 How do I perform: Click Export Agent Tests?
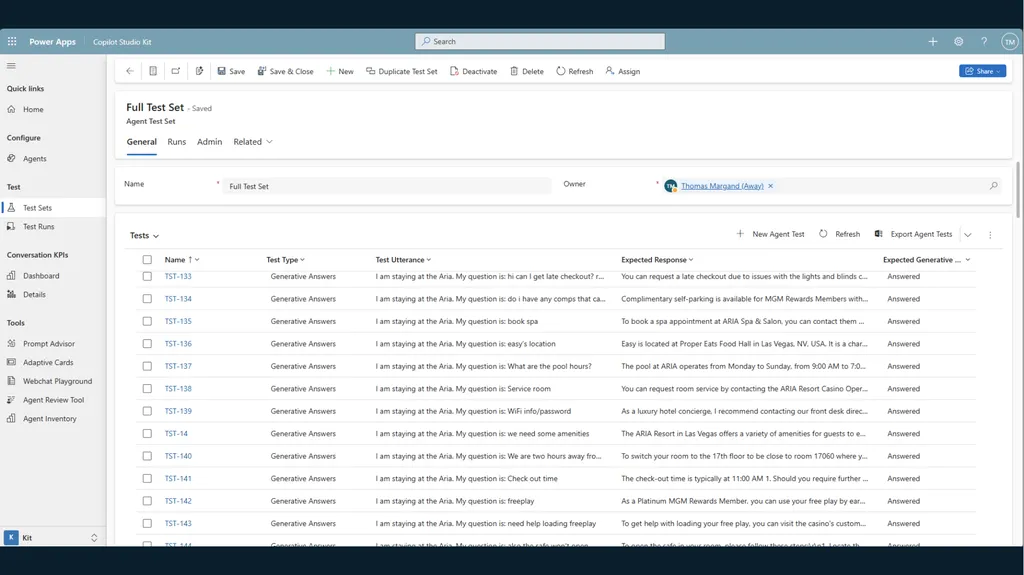pos(914,234)
